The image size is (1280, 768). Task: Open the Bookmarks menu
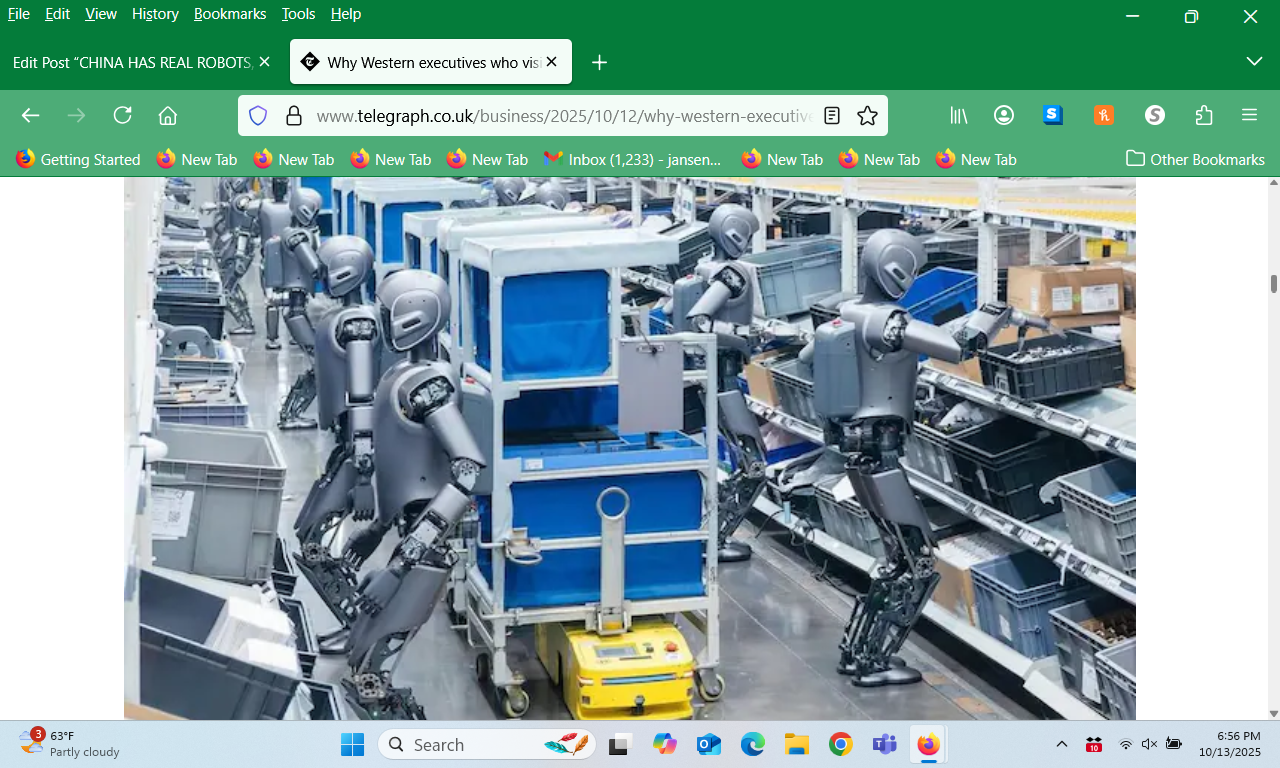click(x=230, y=14)
